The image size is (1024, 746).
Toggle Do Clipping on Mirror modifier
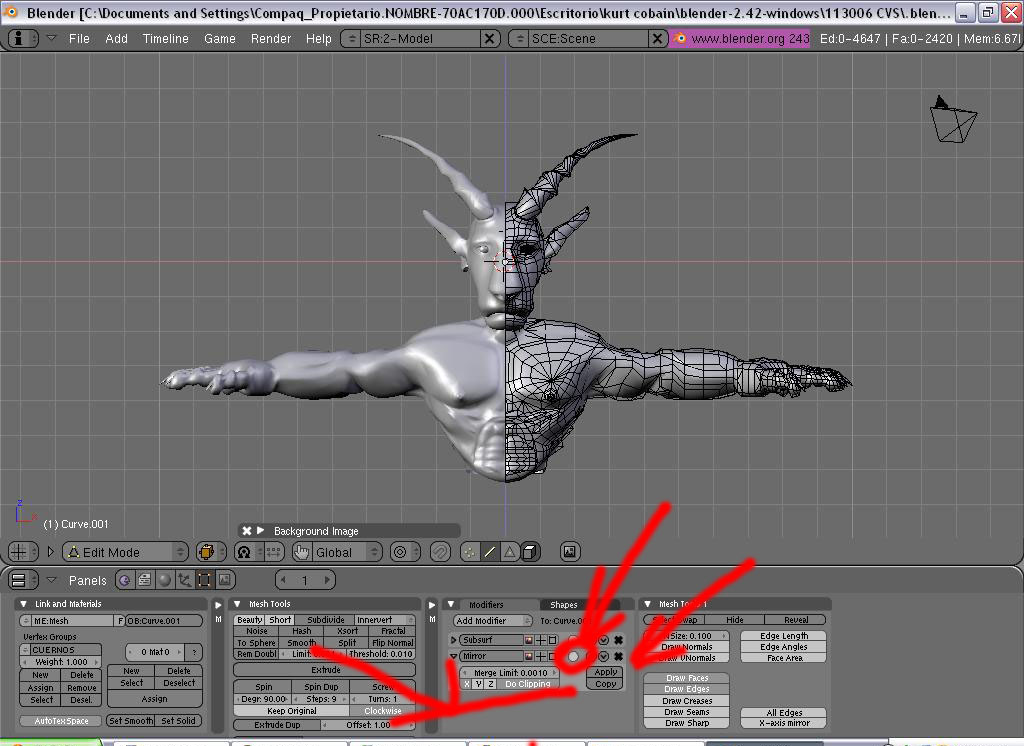pyautogui.click(x=527, y=685)
